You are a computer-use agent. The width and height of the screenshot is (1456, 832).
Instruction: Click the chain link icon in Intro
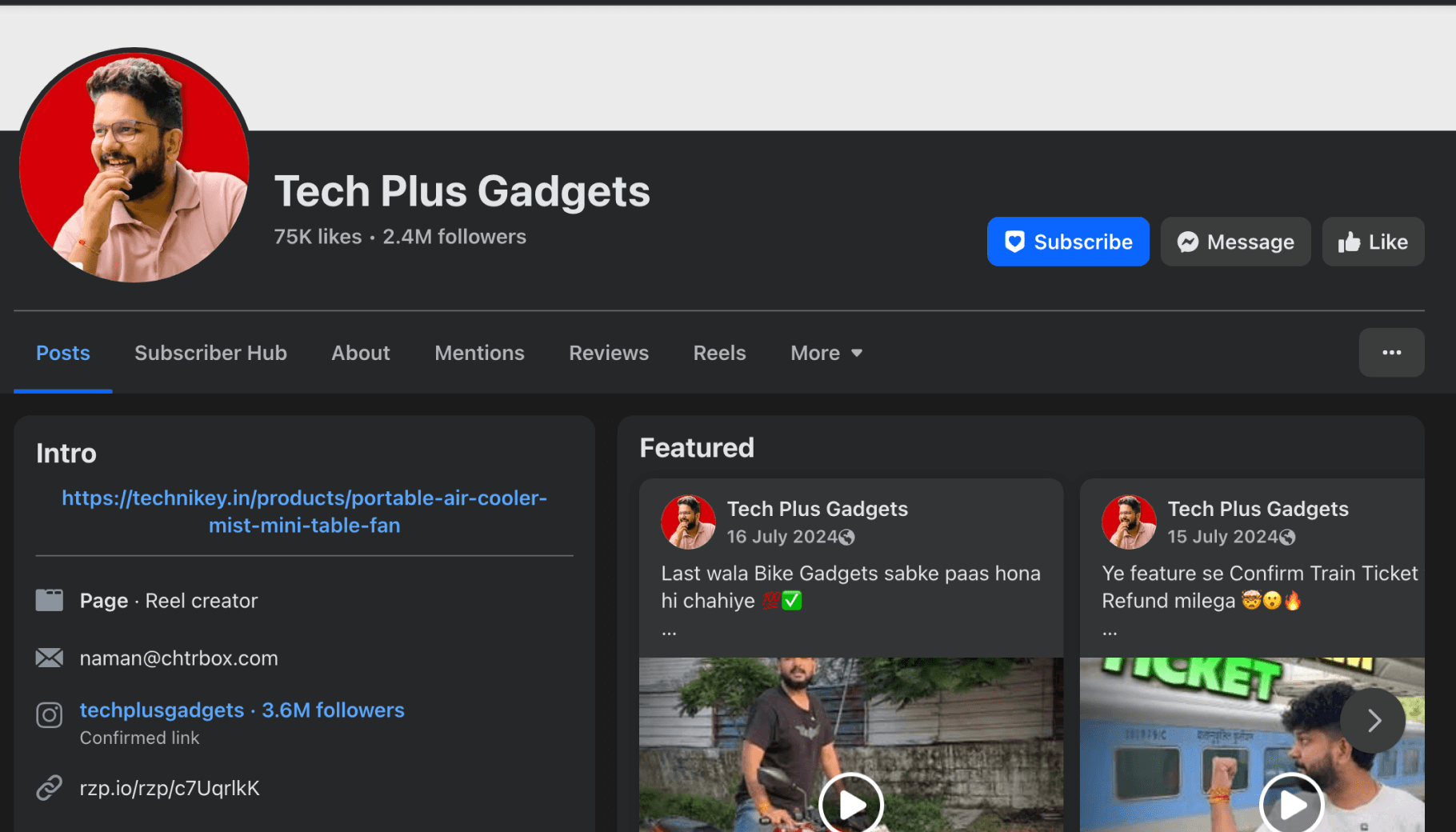(x=50, y=788)
